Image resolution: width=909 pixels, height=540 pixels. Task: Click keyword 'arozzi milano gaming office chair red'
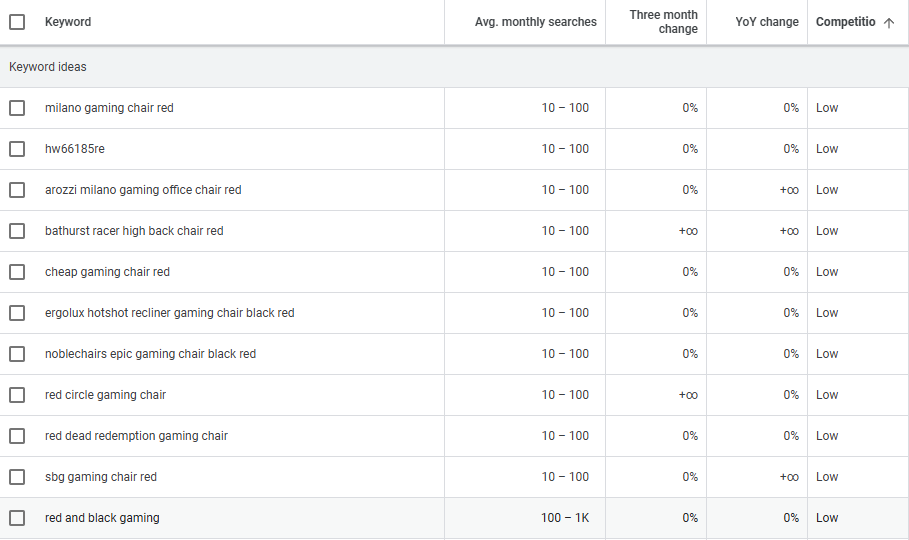tap(143, 190)
